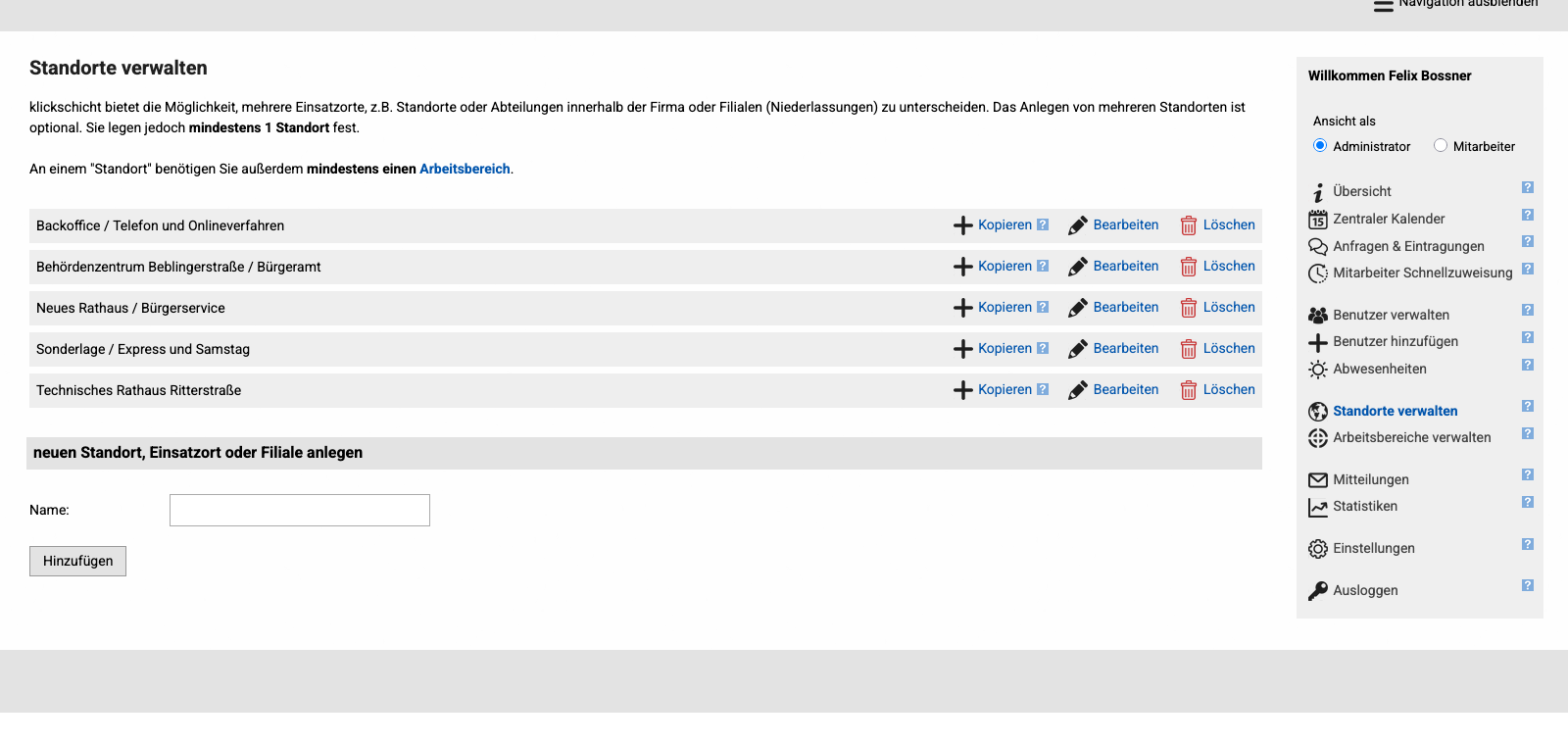Follow the Arbeitsbereich link in description
This screenshot has width=1568, height=745.
tap(465, 169)
